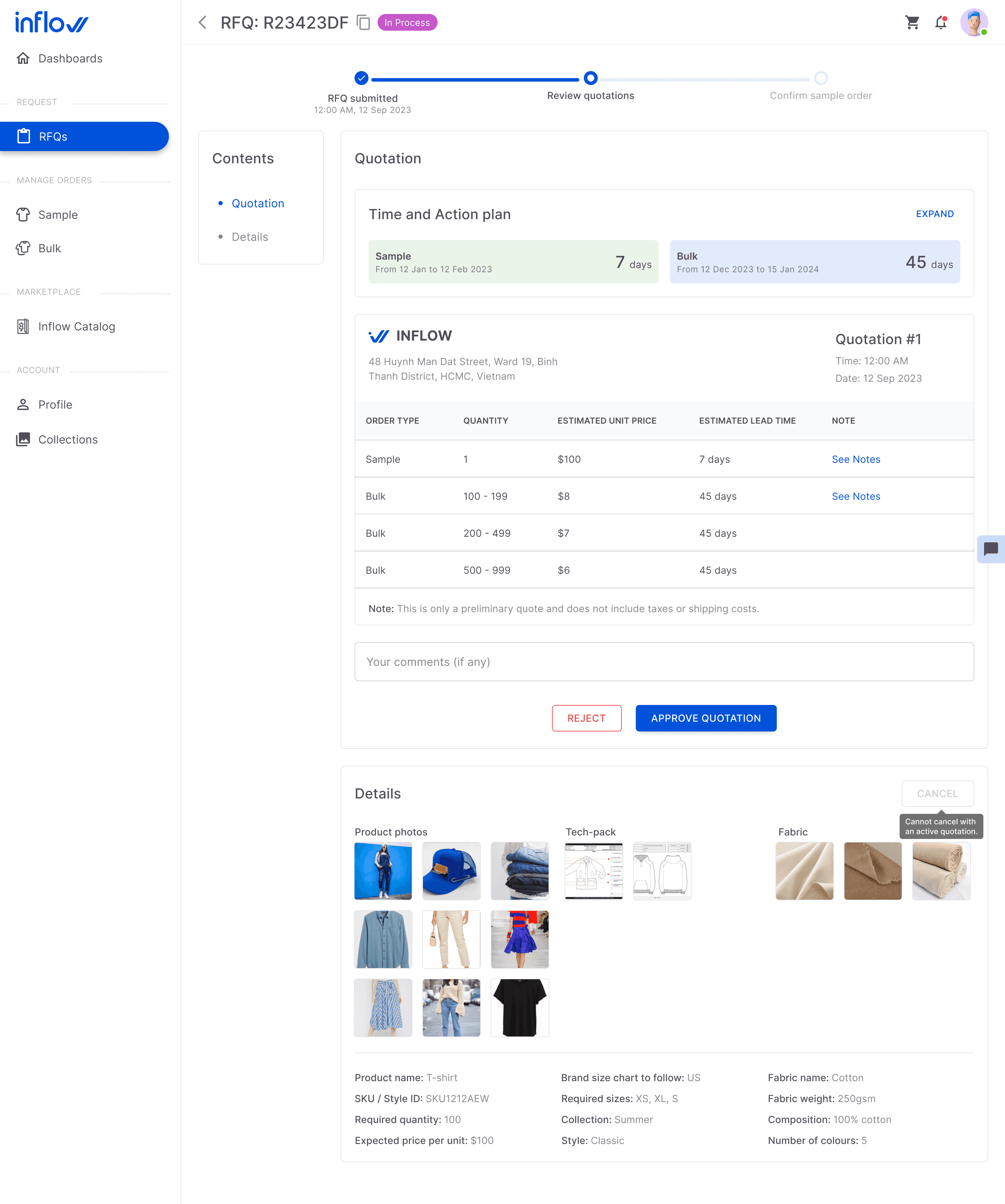Click the Your comments input field
Viewport: 1005px width, 1204px height.
[x=663, y=662]
